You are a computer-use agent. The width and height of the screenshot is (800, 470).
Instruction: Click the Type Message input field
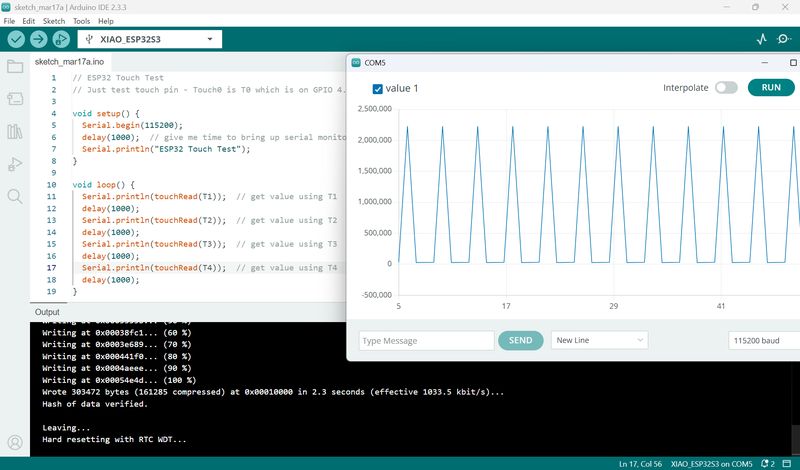pos(427,340)
